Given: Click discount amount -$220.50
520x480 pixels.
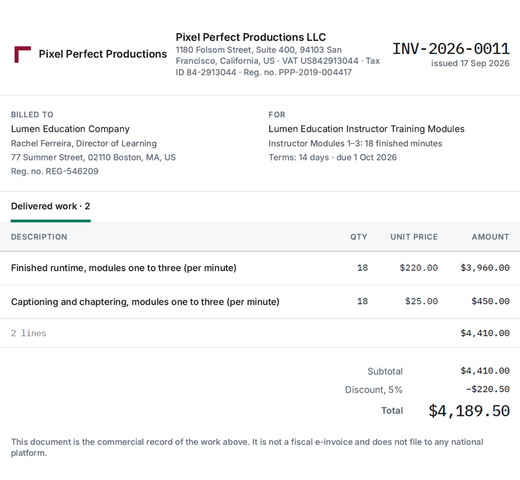Looking at the screenshot, I should (x=488, y=389).
